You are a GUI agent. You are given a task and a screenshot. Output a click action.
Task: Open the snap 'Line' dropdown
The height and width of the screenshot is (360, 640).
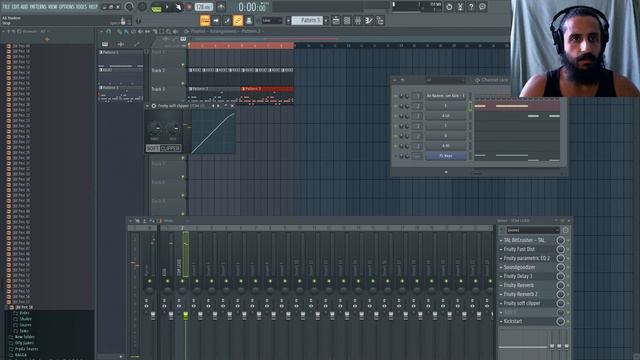pyautogui.click(x=272, y=20)
